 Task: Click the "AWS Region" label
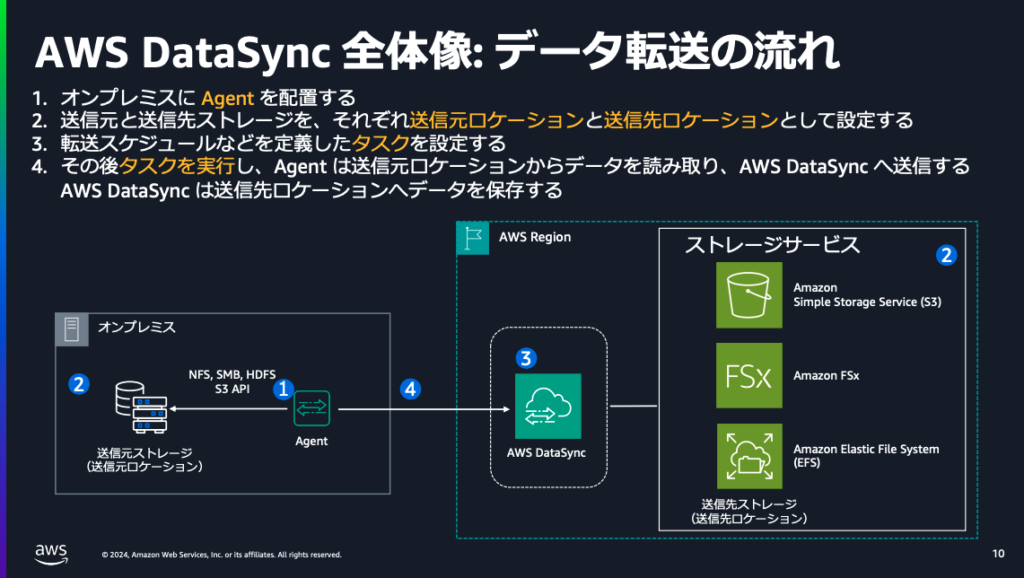point(535,237)
